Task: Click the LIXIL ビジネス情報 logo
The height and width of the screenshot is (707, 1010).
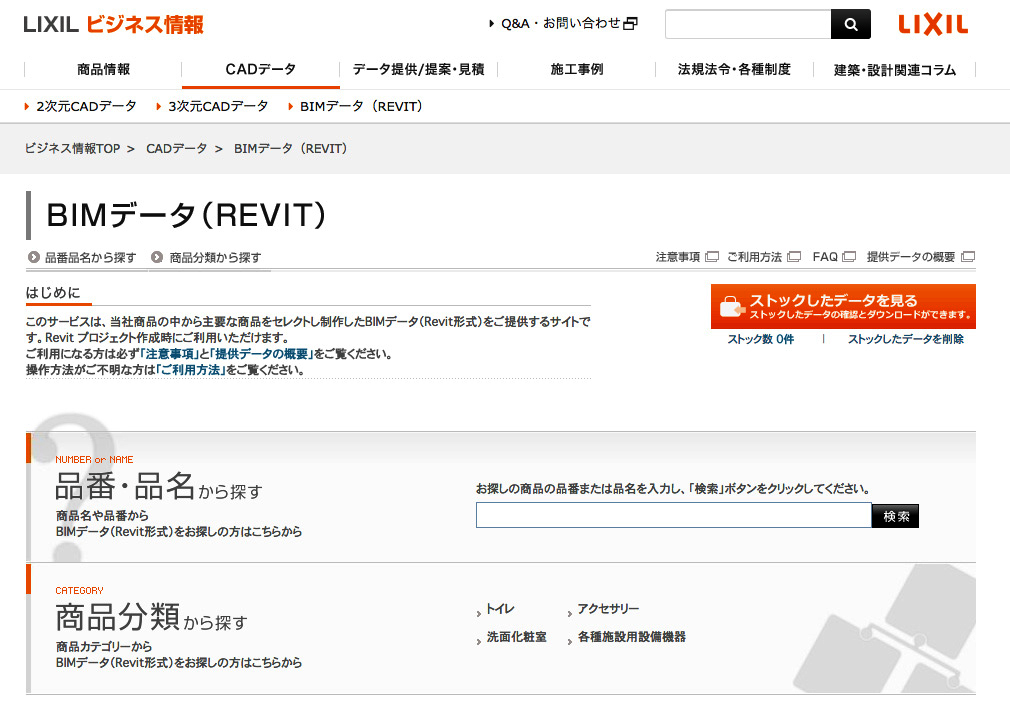Action: pyautogui.click(x=113, y=24)
